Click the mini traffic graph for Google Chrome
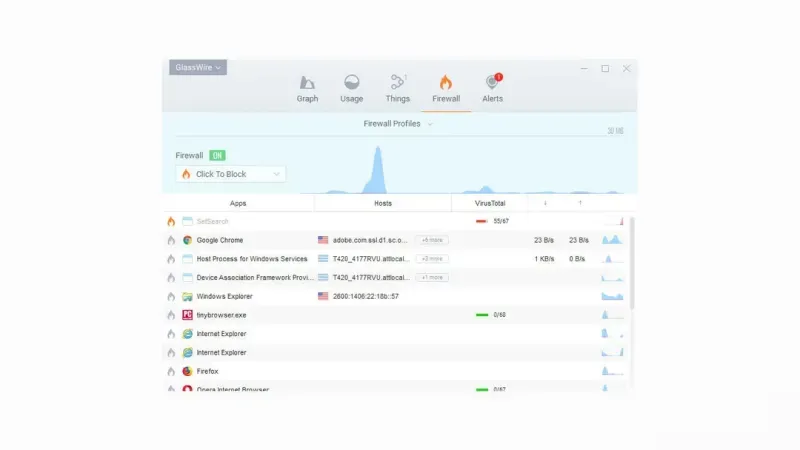Image resolution: width=800 pixels, height=450 pixels. point(612,239)
